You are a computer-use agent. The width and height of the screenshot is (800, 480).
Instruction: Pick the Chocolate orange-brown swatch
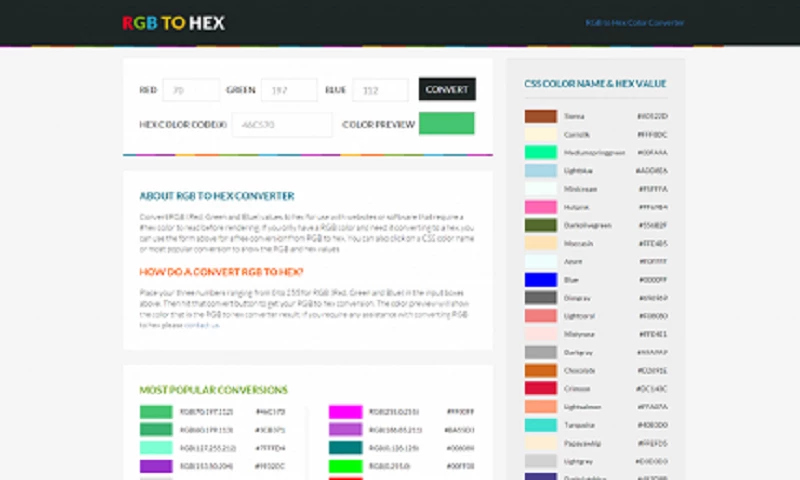click(x=541, y=370)
